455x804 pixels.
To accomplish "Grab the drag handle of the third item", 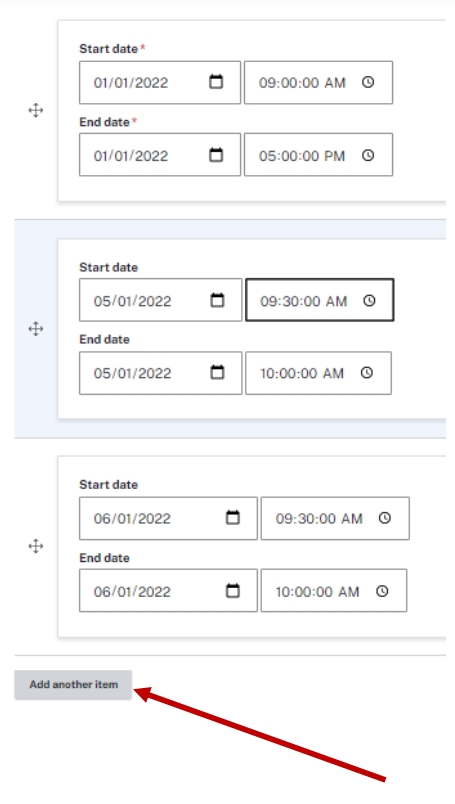I will click(35, 546).
